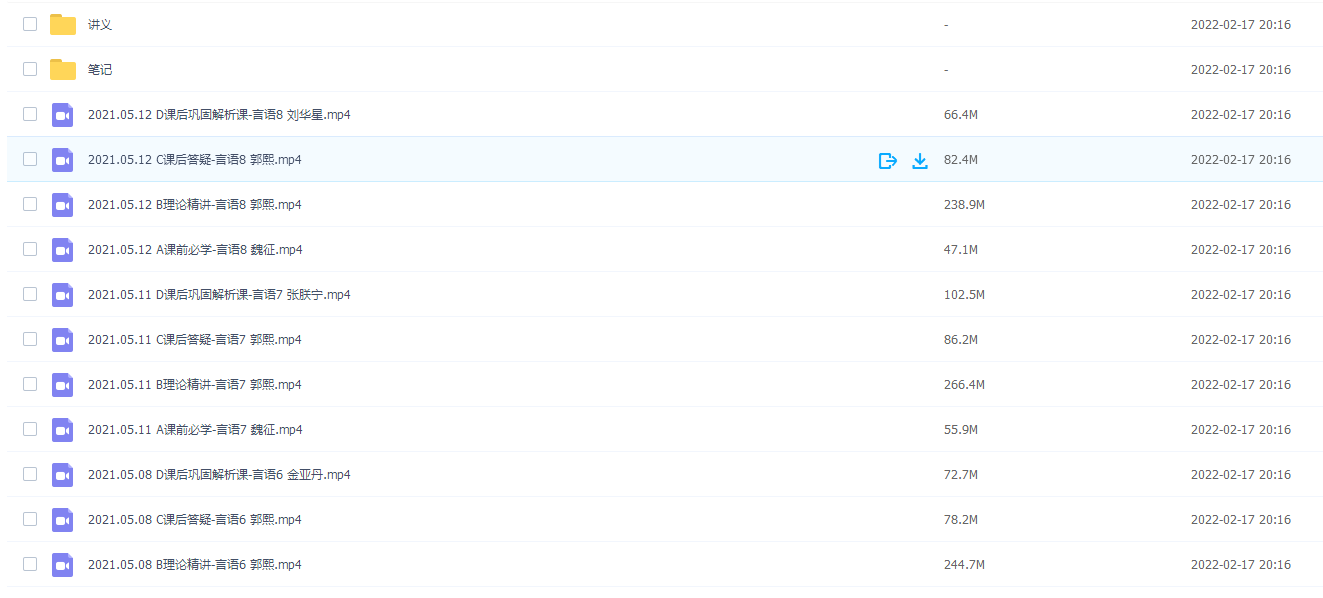Viewport: 1323px width, 598px height.
Task: Click video icon of 言语7 张朕宁.mp4
Action: click(63, 295)
